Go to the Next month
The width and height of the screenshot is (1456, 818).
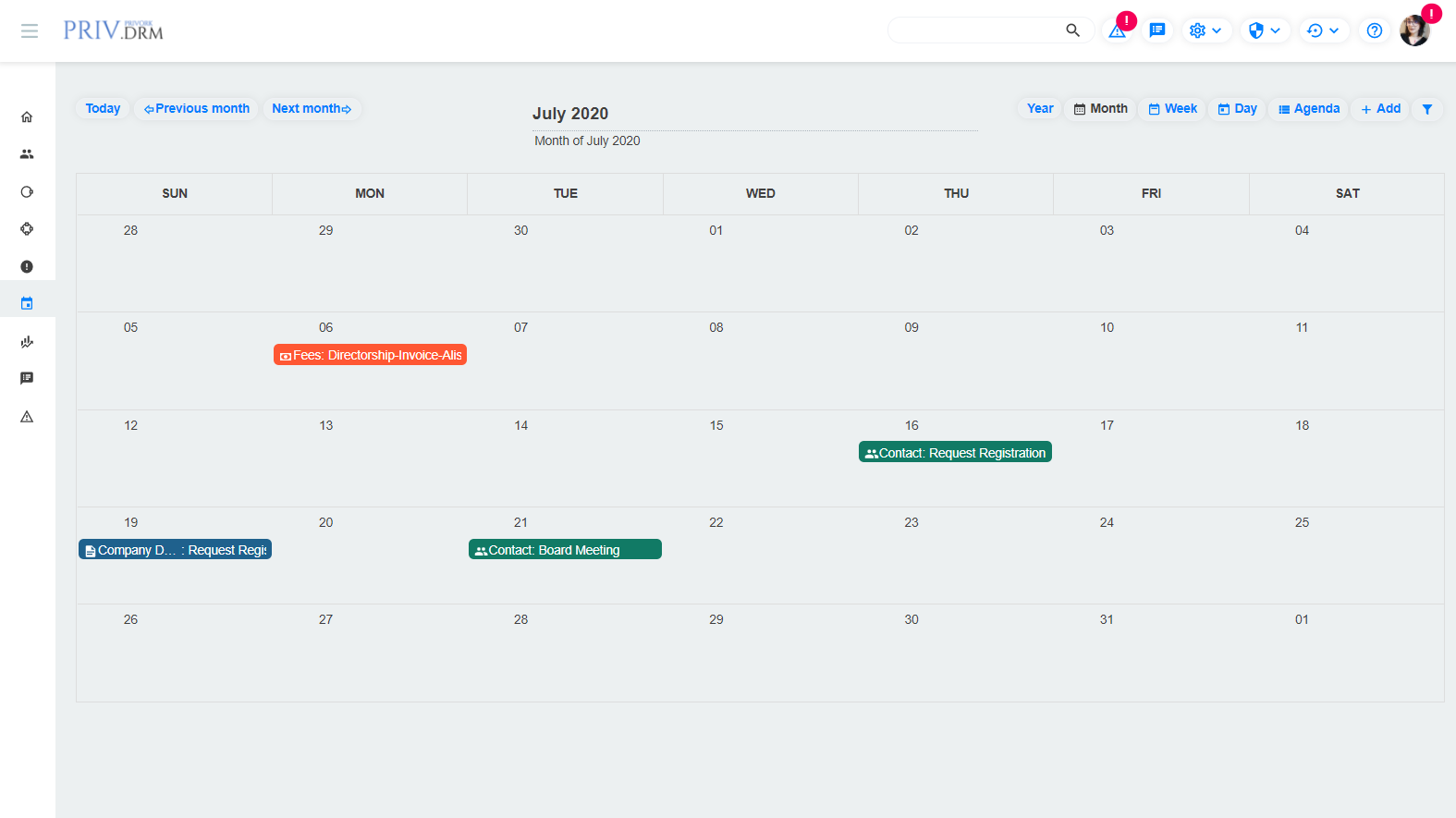pos(312,109)
